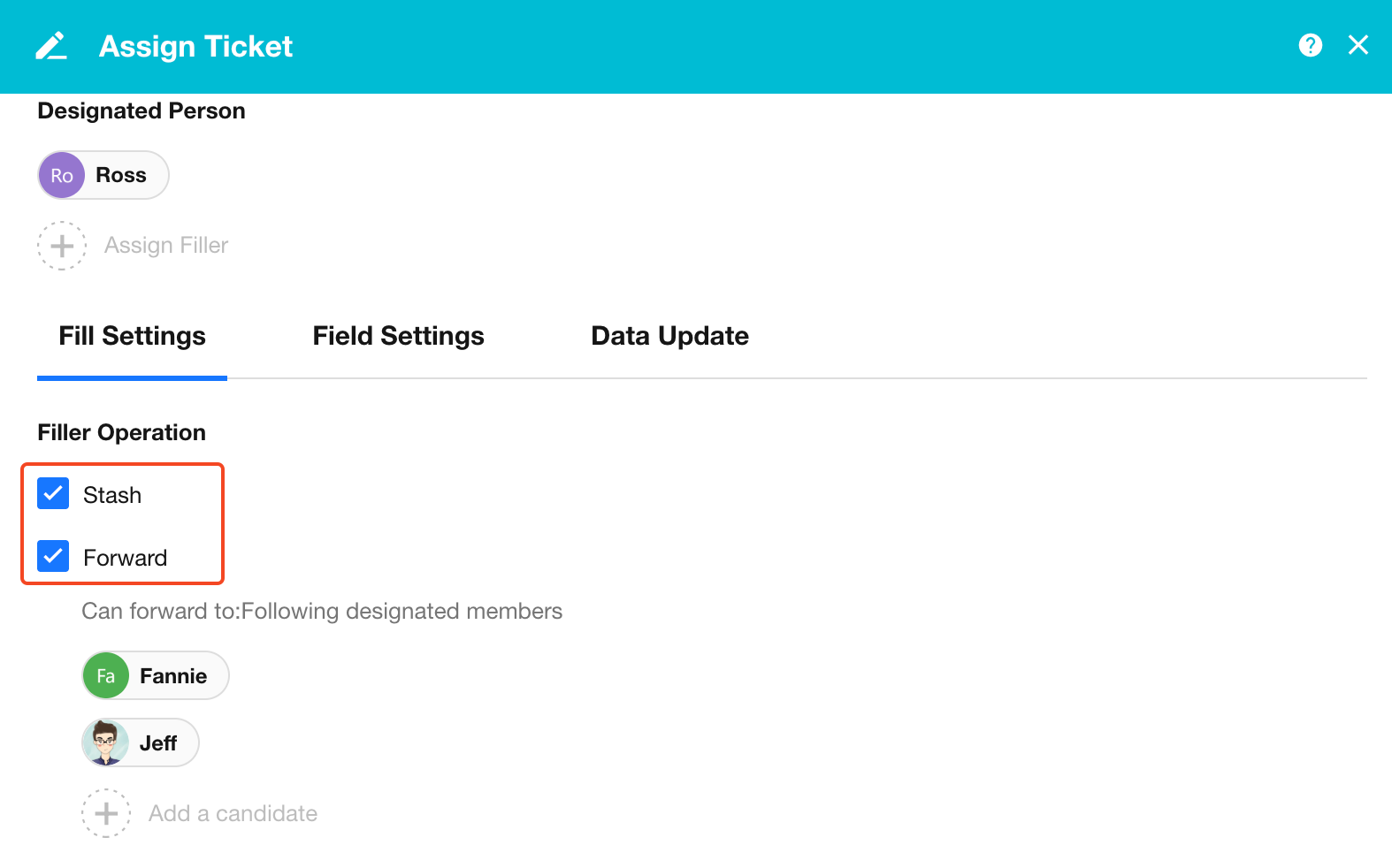
Task: Select the Ross name label
Action: tap(121, 175)
